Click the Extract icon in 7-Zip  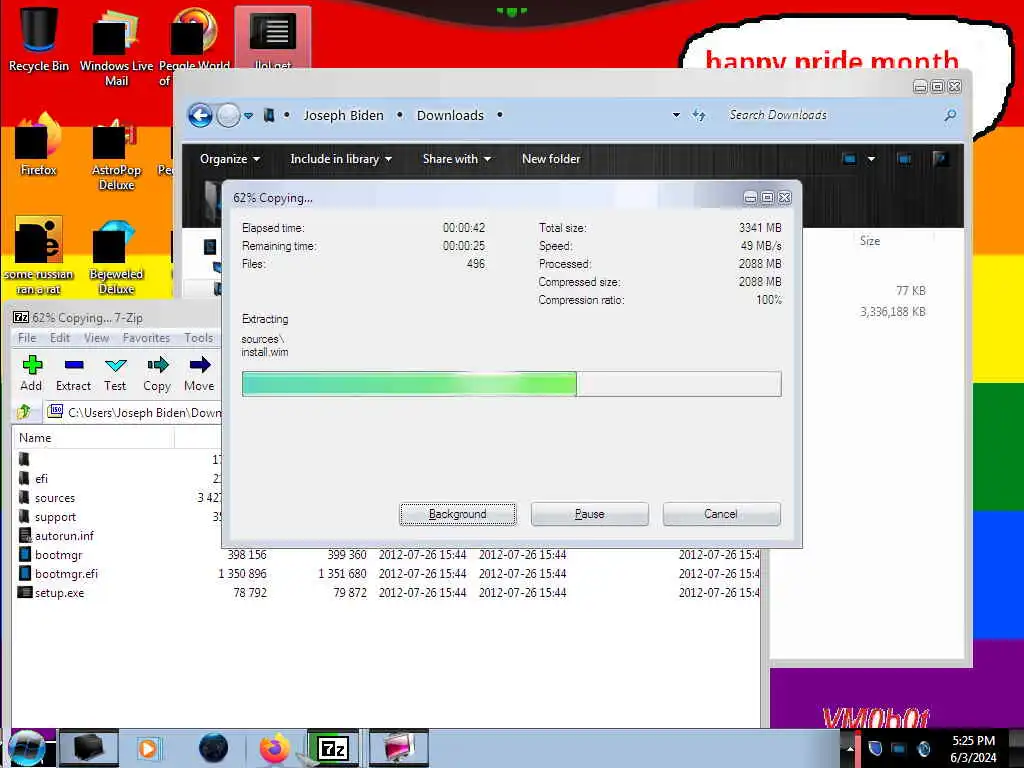click(73, 373)
